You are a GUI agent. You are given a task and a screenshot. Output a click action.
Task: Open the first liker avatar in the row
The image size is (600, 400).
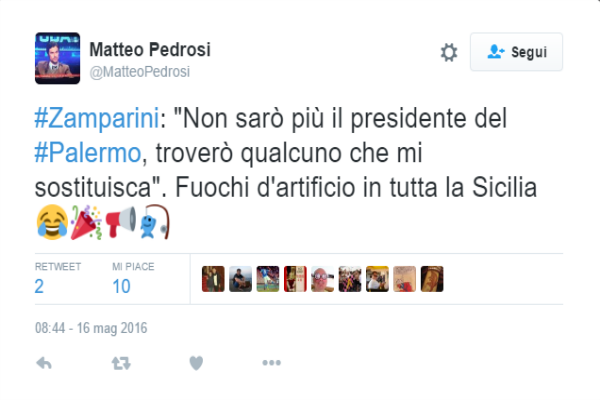click(x=213, y=279)
